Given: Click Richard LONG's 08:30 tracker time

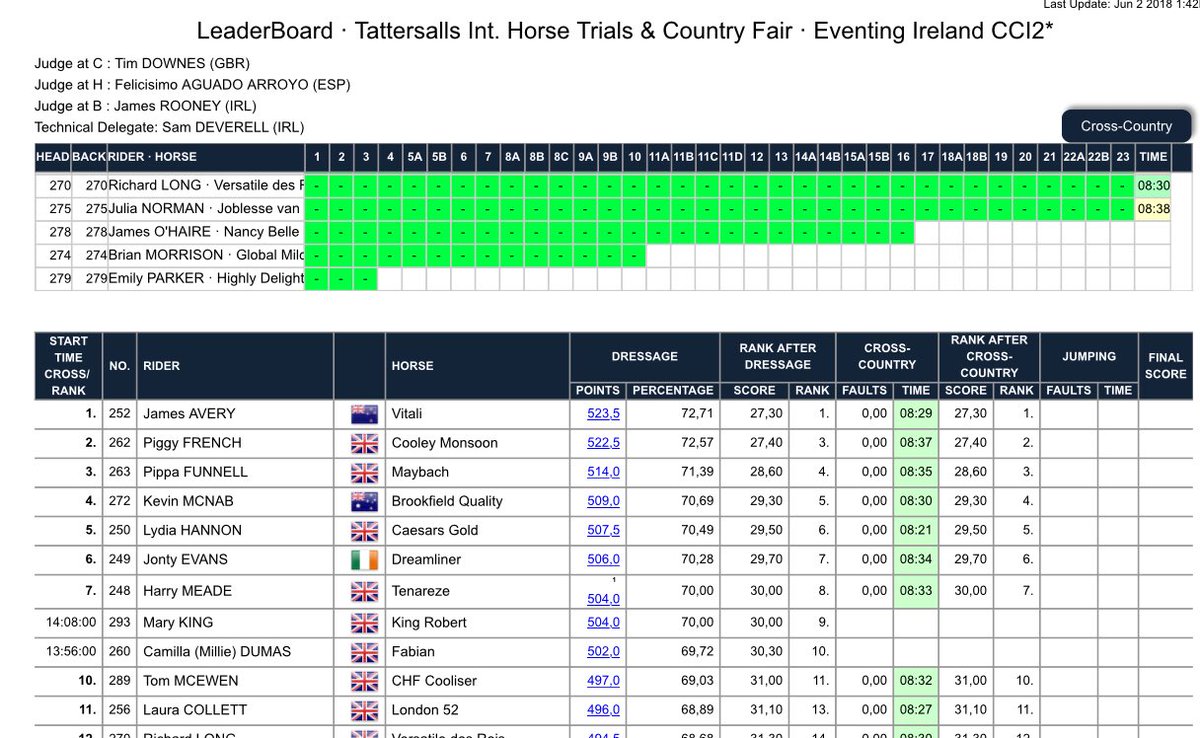Looking at the screenshot, I should coord(1153,185).
